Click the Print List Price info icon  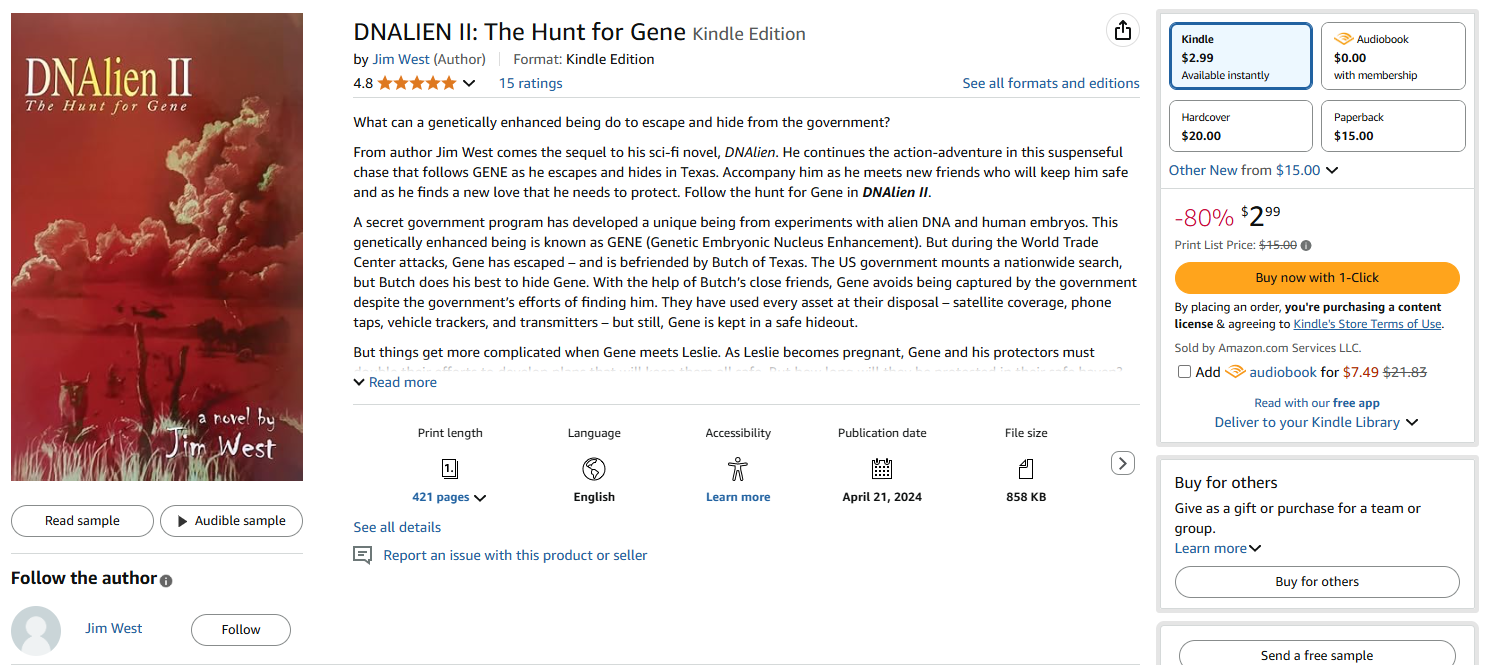pyautogui.click(x=1306, y=245)
